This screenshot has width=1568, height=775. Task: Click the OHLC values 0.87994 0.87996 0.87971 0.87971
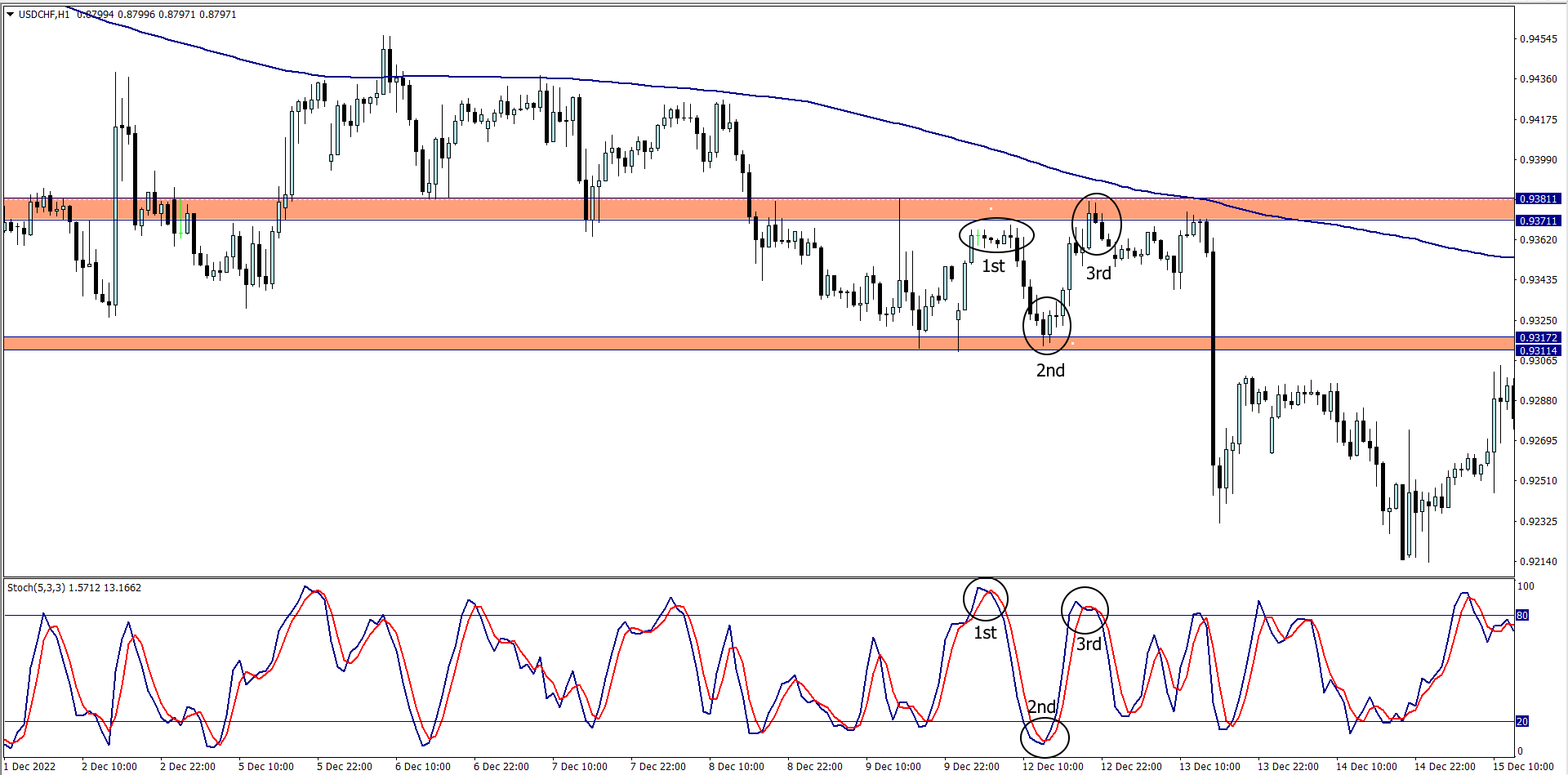[x=157, y=15]
